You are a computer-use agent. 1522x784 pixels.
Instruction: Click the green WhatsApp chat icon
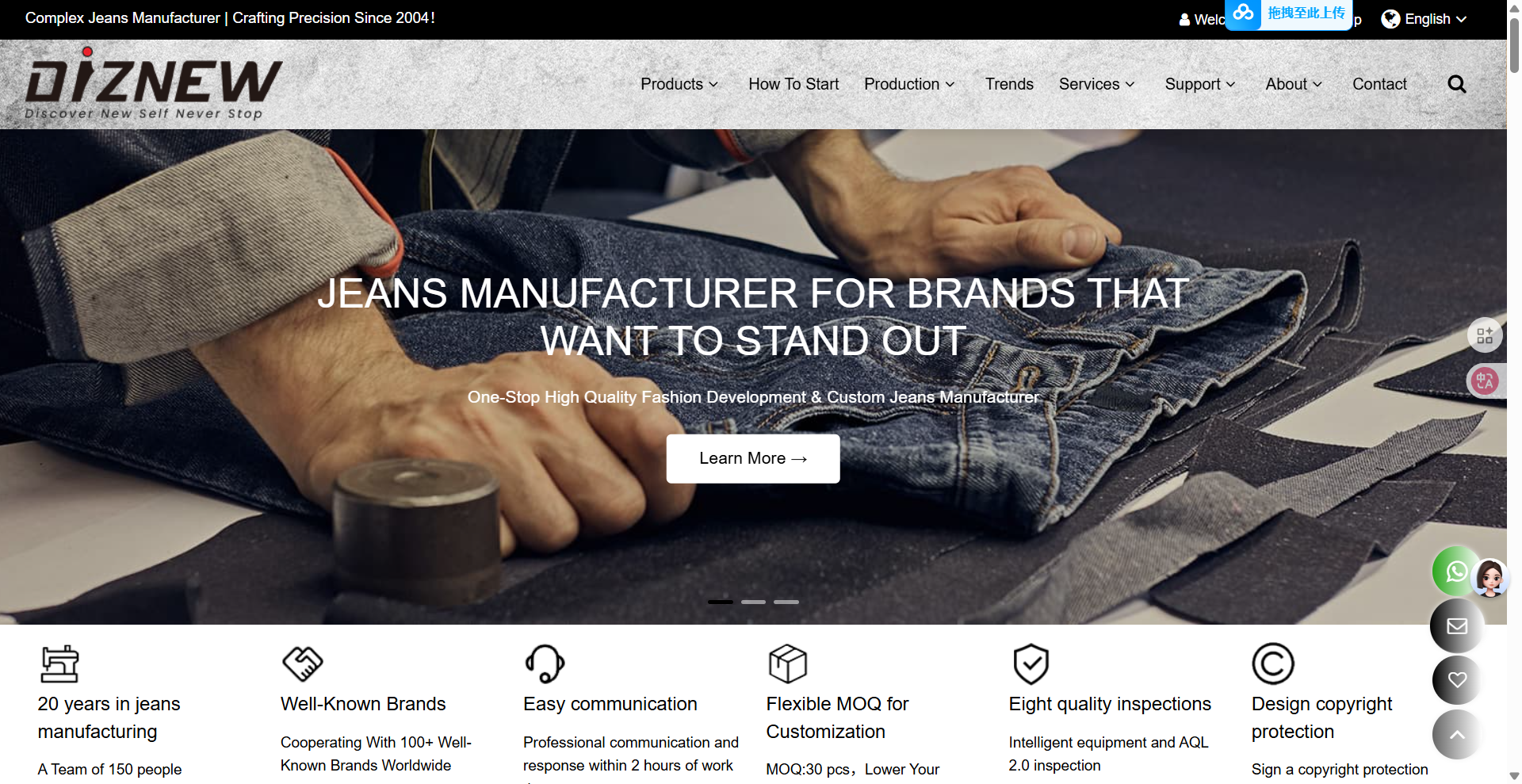[1455, 571]
